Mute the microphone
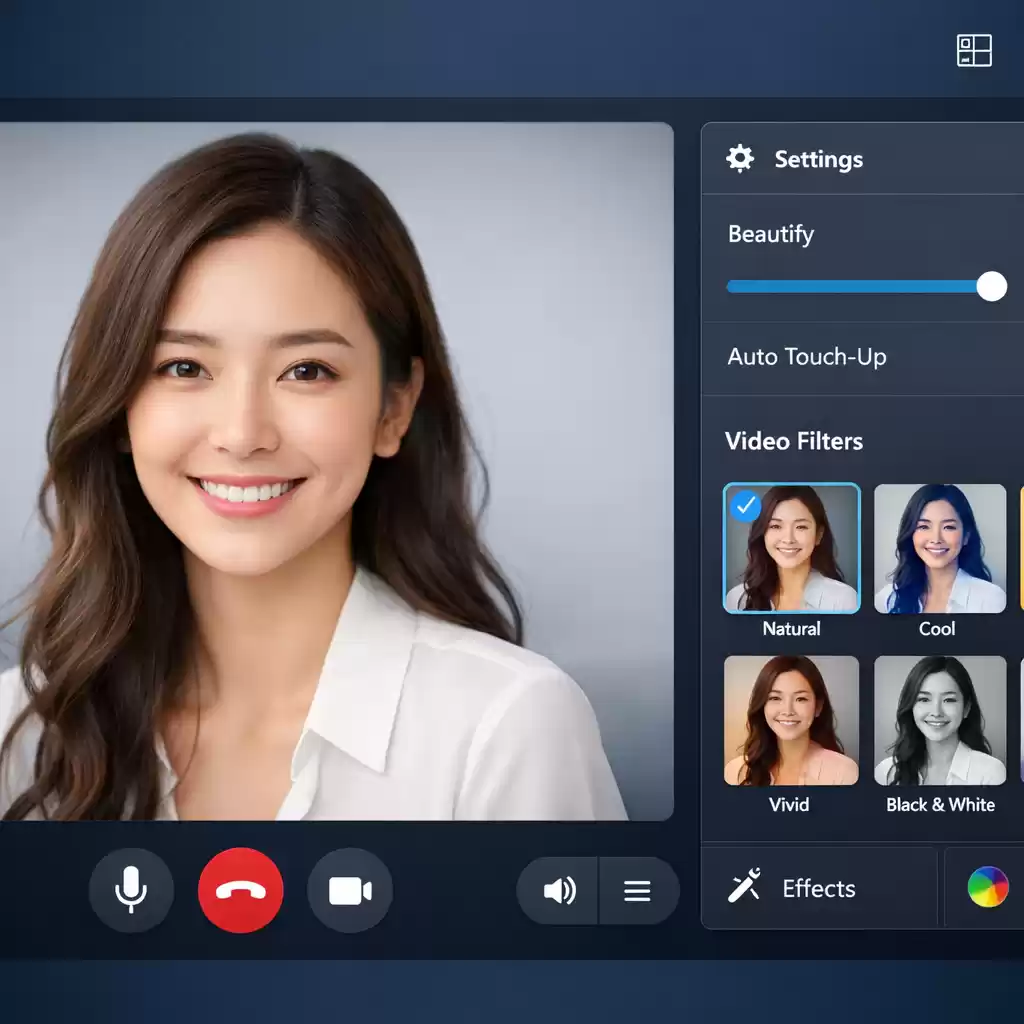Viewport: 1024px width, 1024px height. point(131,890)
